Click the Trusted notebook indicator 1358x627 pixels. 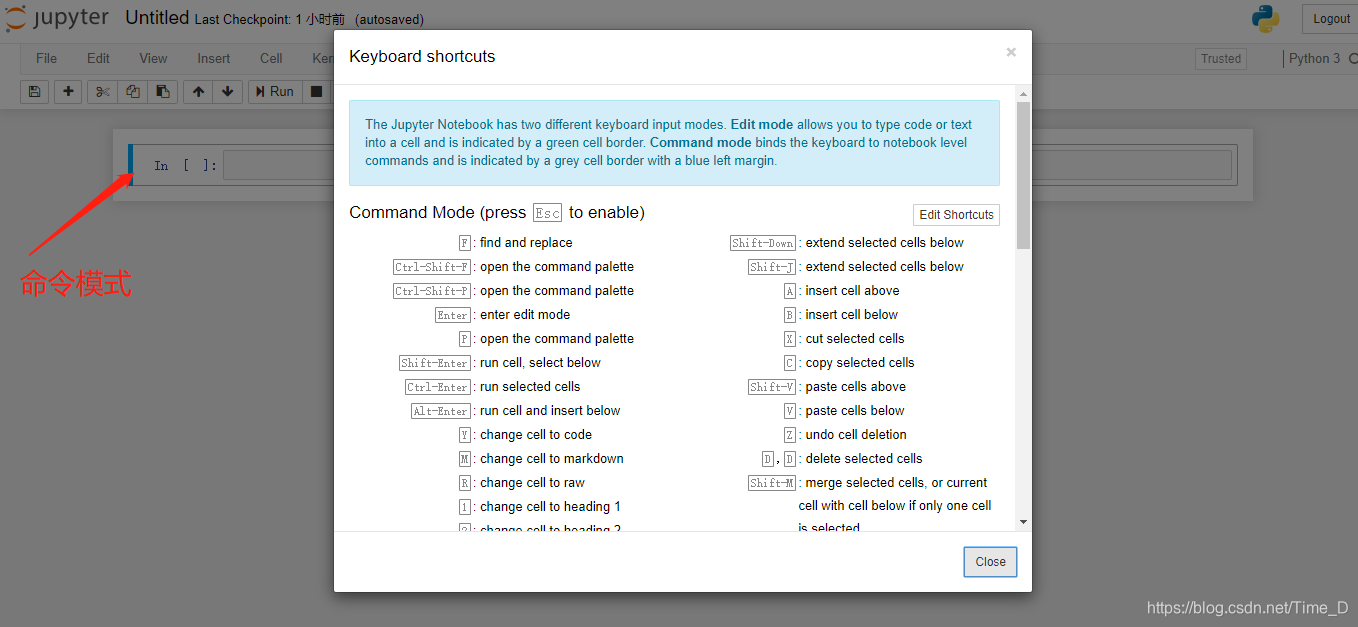pos(1220,59)
